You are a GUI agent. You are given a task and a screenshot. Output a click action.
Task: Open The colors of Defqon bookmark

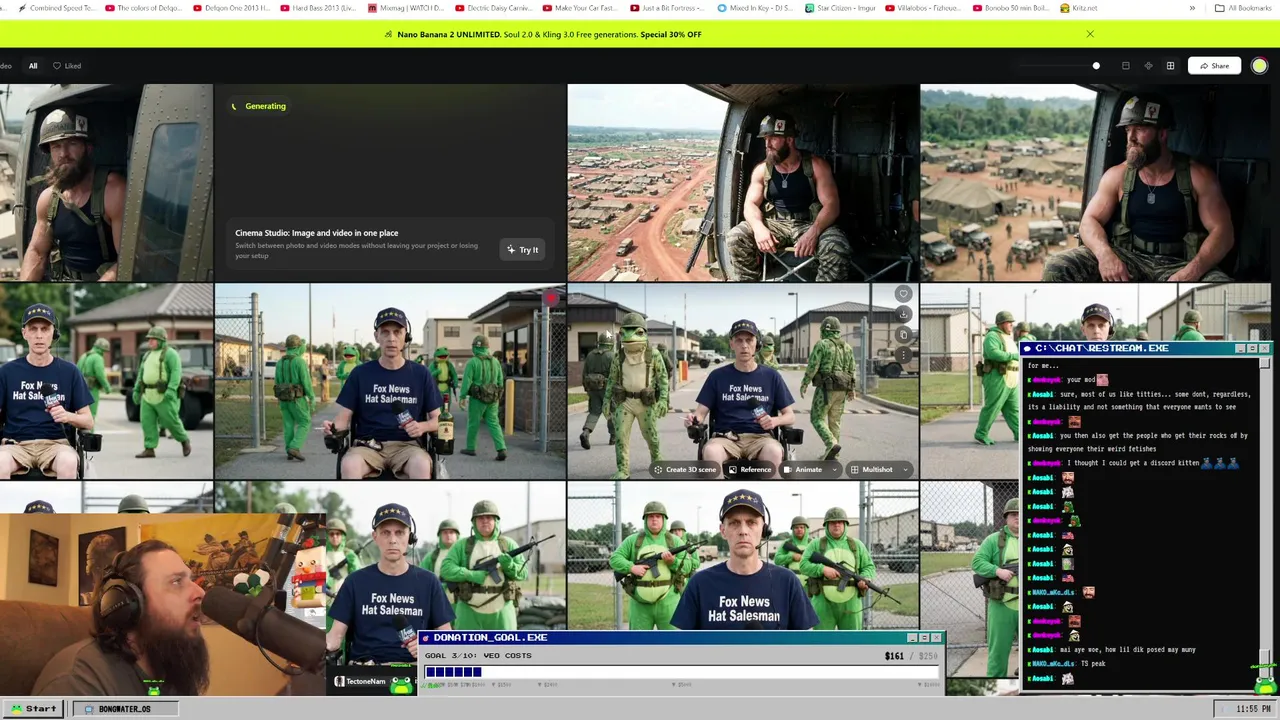143,8
